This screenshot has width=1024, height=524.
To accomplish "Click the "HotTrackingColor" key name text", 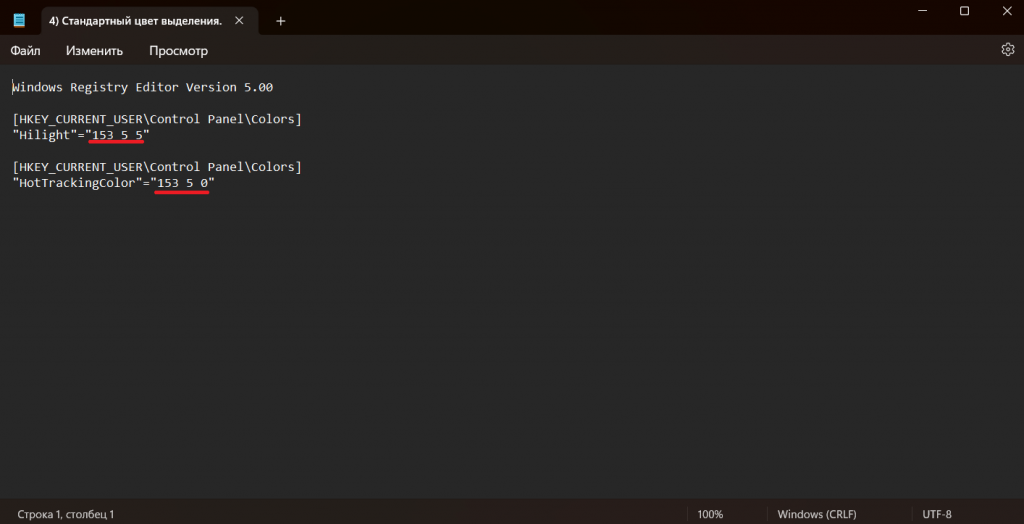I will 77,184.
